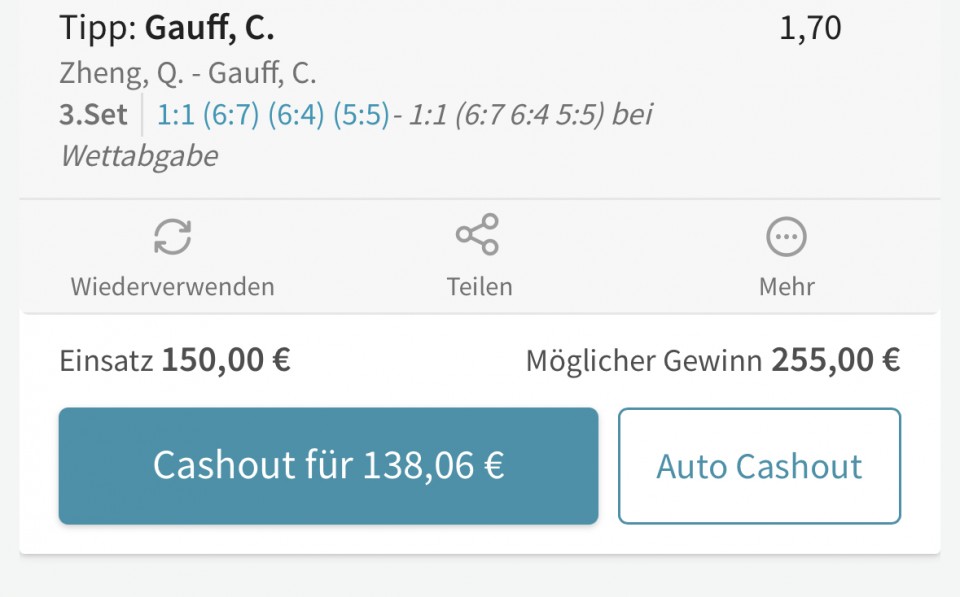Viewport: 960px width, 597px height.
Task: Open the Zheng, Q. - Gauff, C. match
Action: (x=188, y=73)
